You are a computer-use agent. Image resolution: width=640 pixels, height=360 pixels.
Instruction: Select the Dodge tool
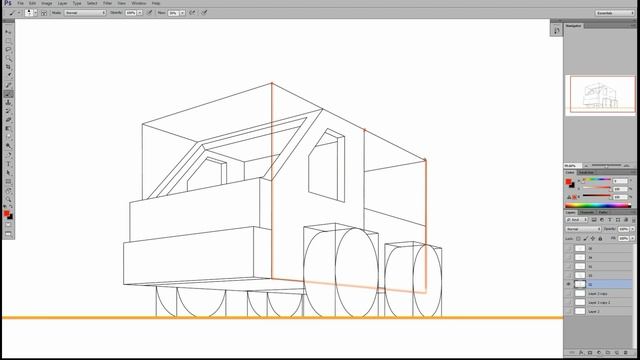point(8,146)
